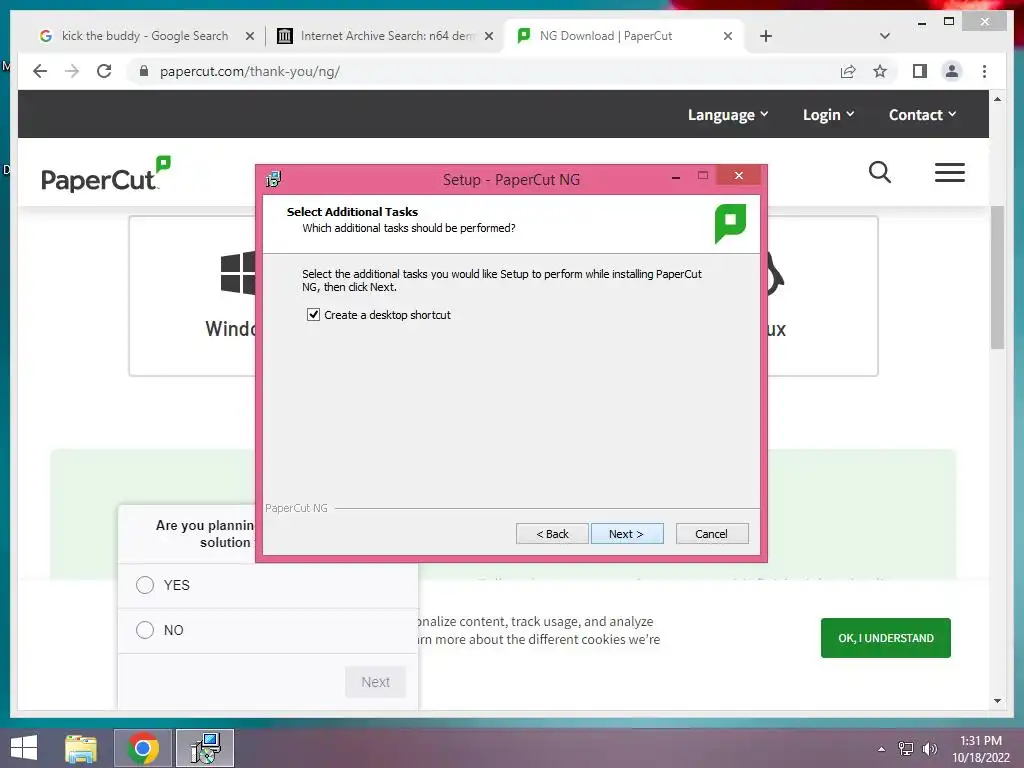Click the Windows logo on download card

pyautogui.click(x=238, y=273)
